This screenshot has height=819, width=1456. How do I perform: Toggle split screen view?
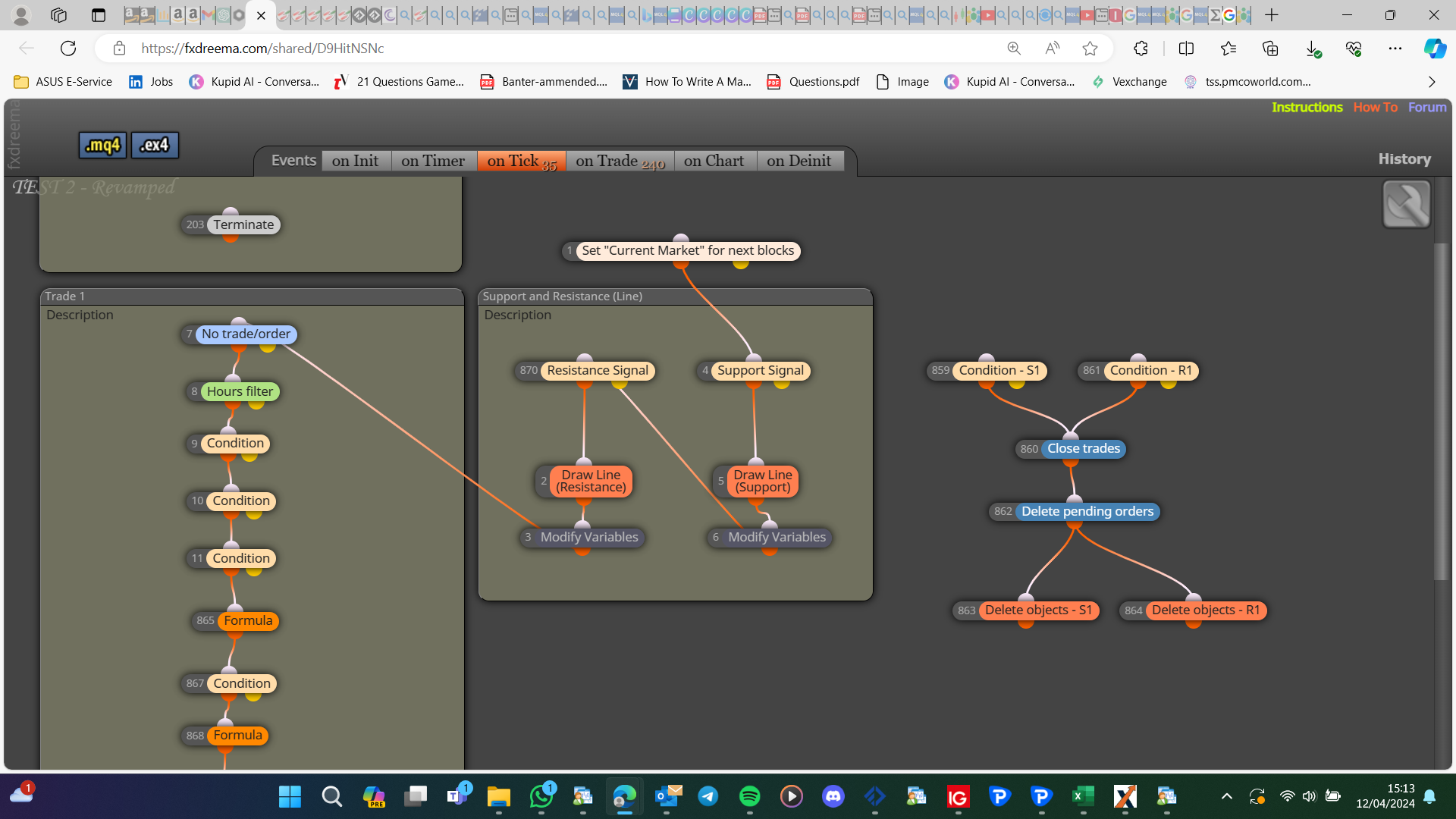[x=1186, y=49]
